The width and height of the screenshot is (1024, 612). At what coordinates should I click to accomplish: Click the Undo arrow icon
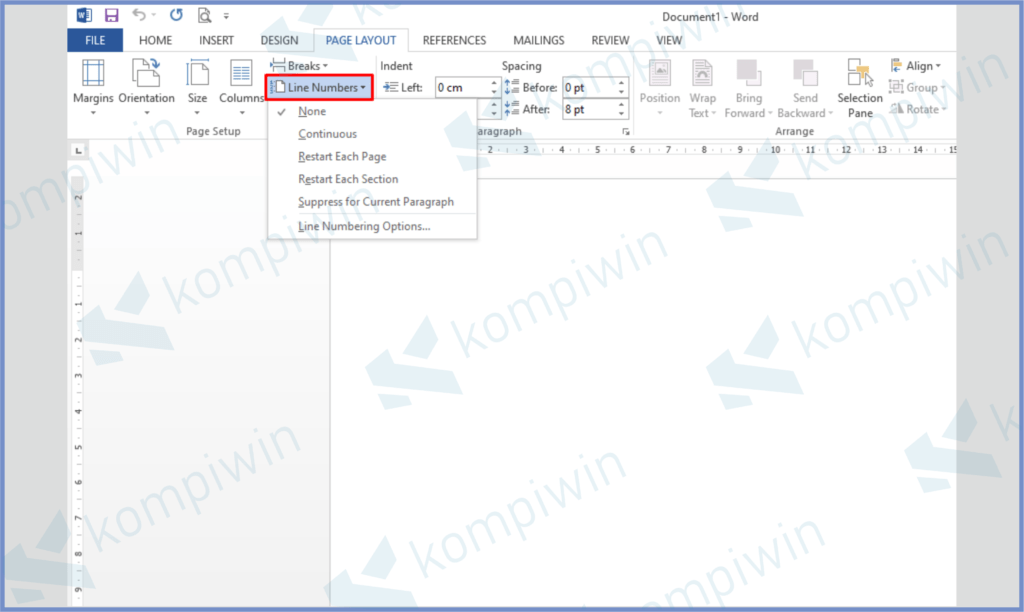pos(139,15)
